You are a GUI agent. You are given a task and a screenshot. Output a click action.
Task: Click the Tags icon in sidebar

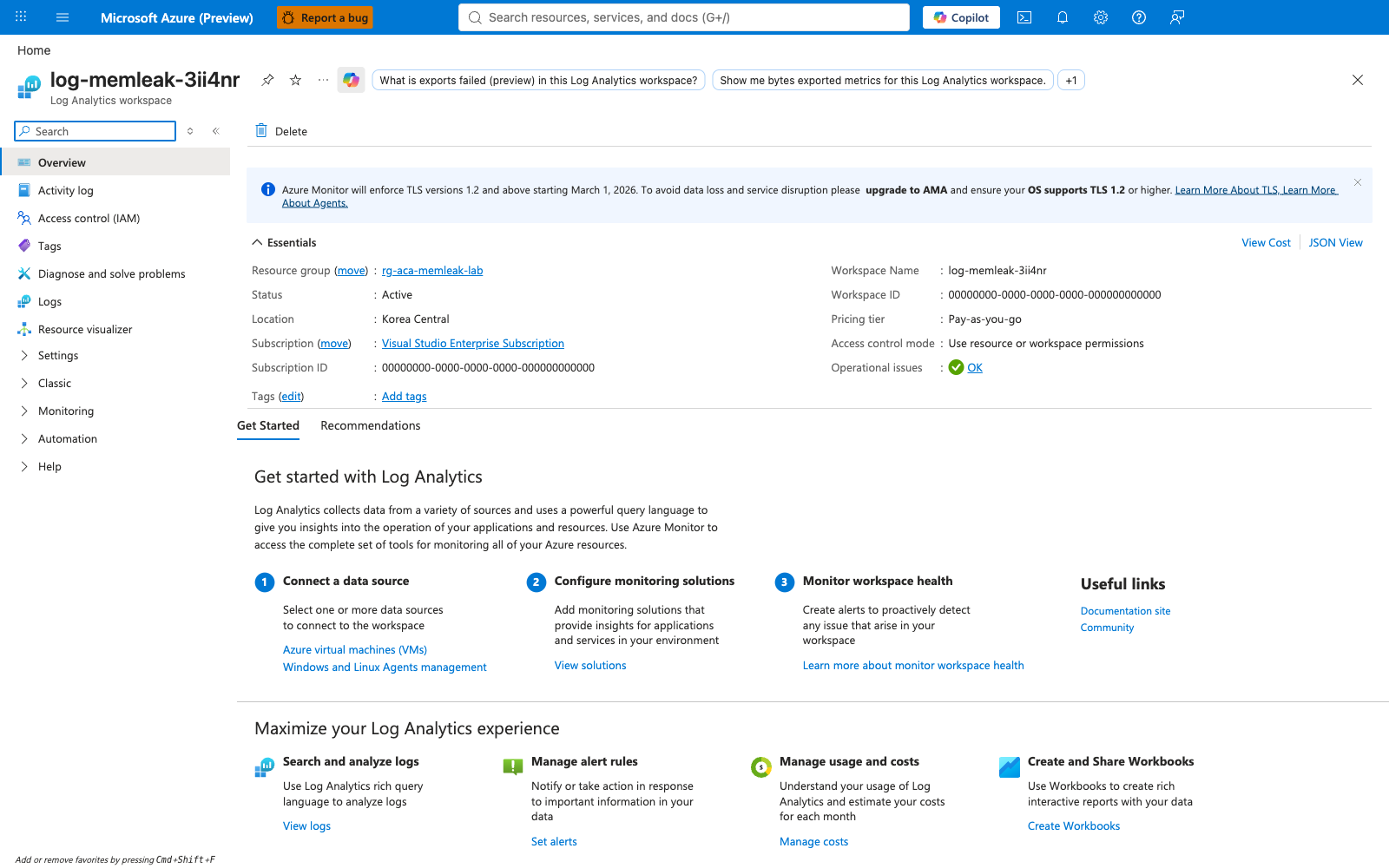24,246
